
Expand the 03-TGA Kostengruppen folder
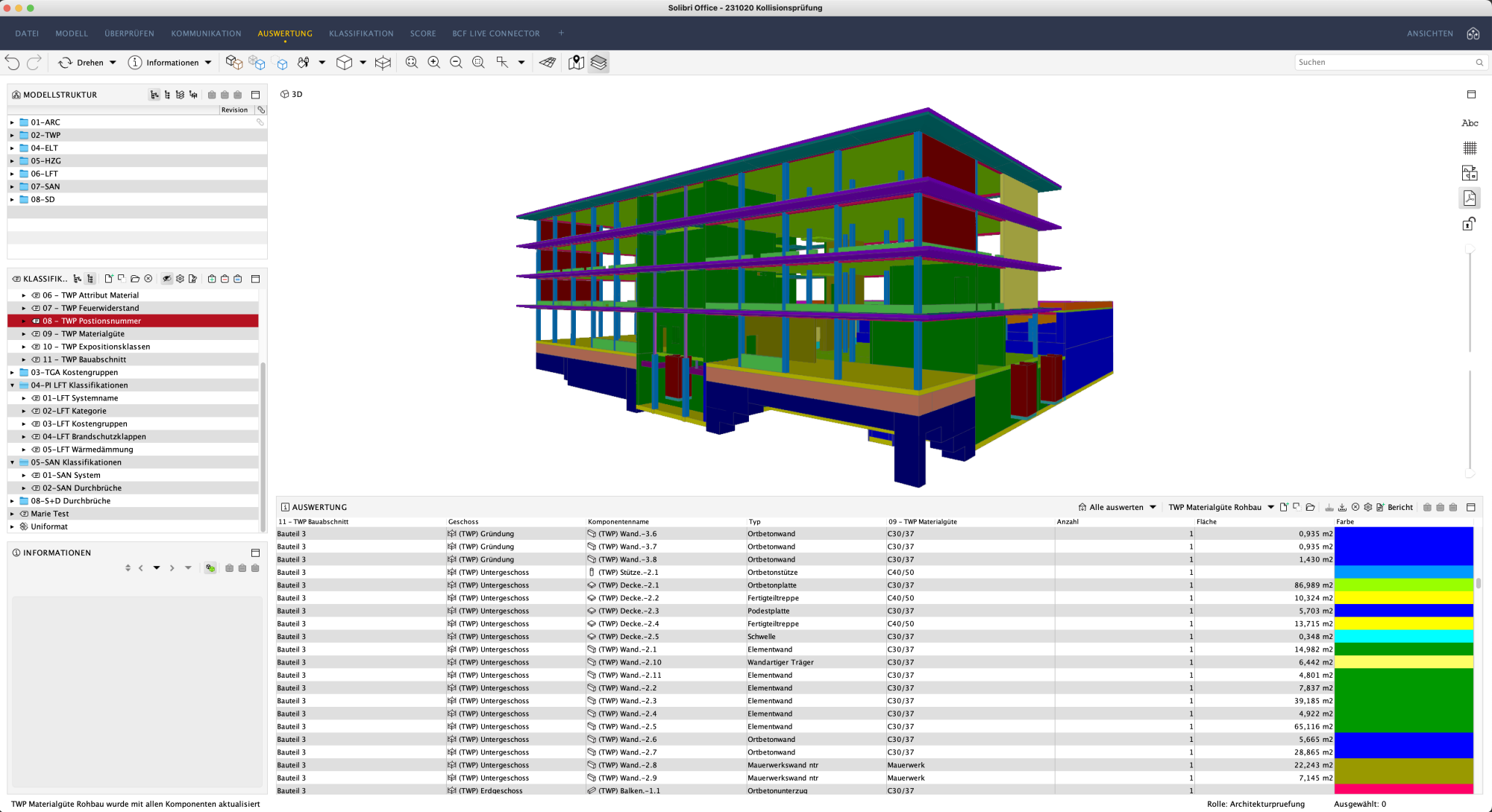pos(12,372)
